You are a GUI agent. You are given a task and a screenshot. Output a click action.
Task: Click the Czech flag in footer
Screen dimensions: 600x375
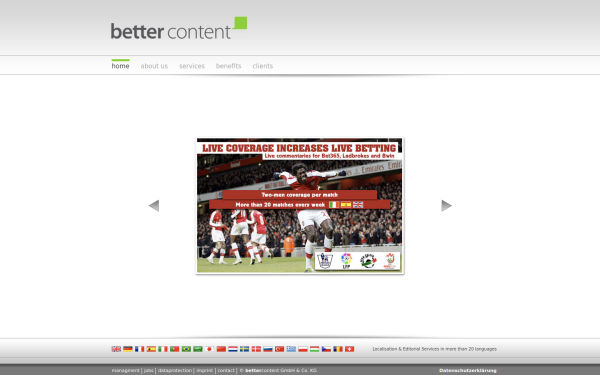tap(326, 349)
